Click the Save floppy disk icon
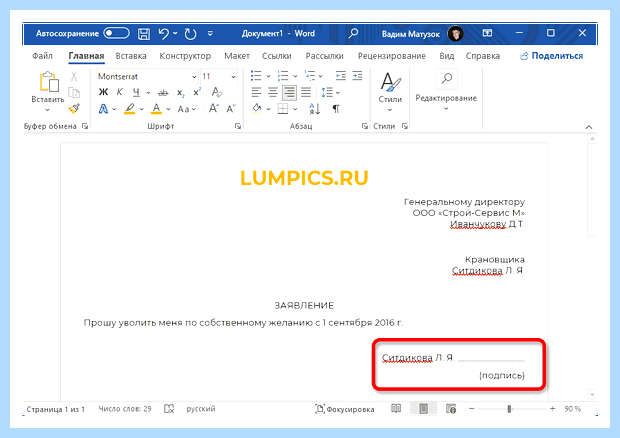Screen dimensions: 620x438 click(144, 34)
